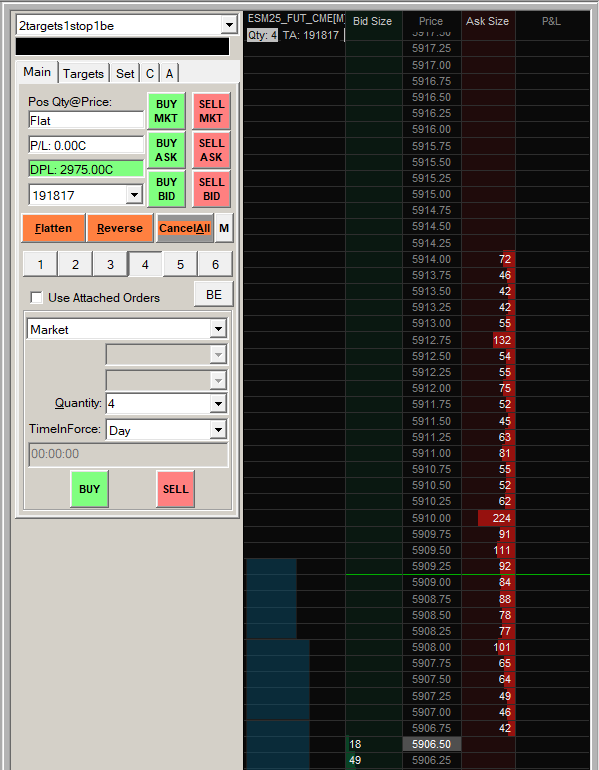Open the Targets tab
The width and height of the screenshot is (599, 770).
83,74
